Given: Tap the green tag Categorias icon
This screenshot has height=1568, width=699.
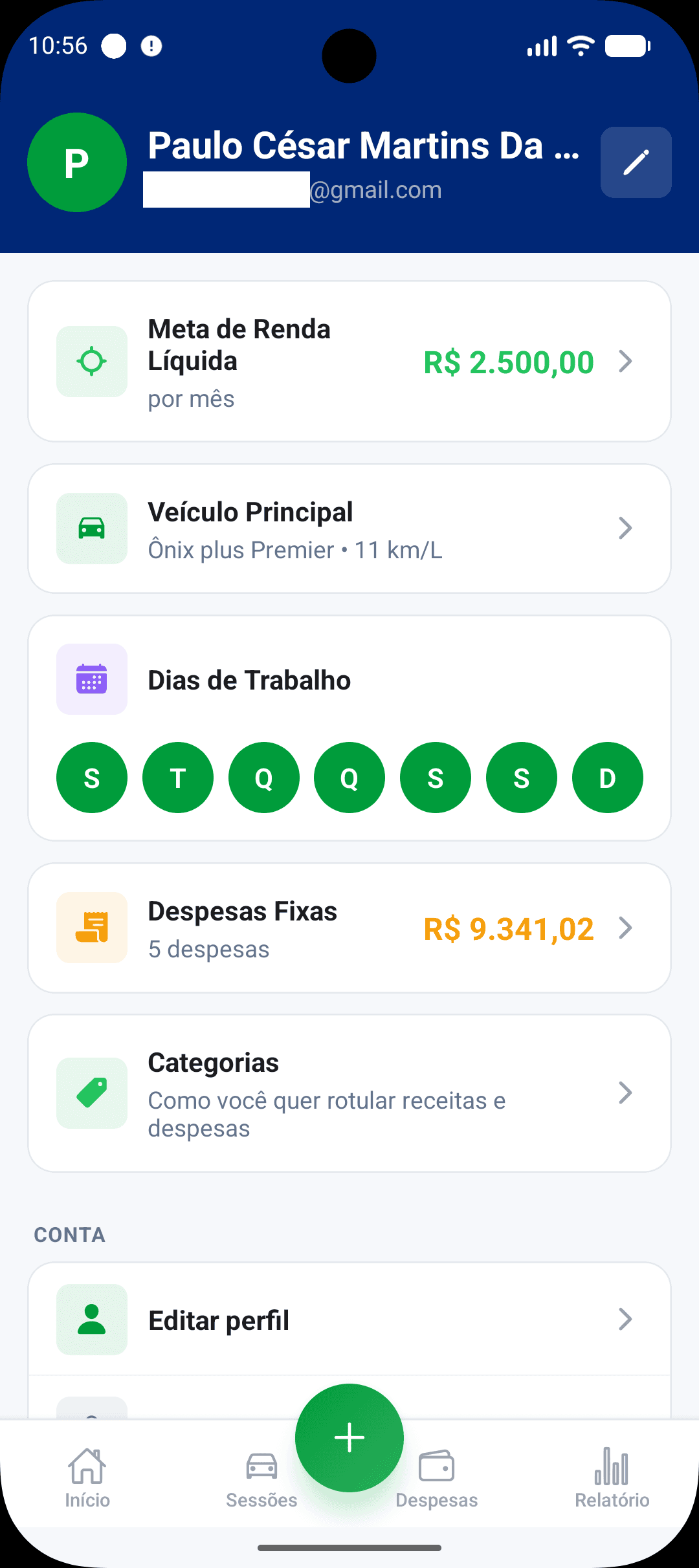Looking at the screenshot, I should tap(92, 1093).
